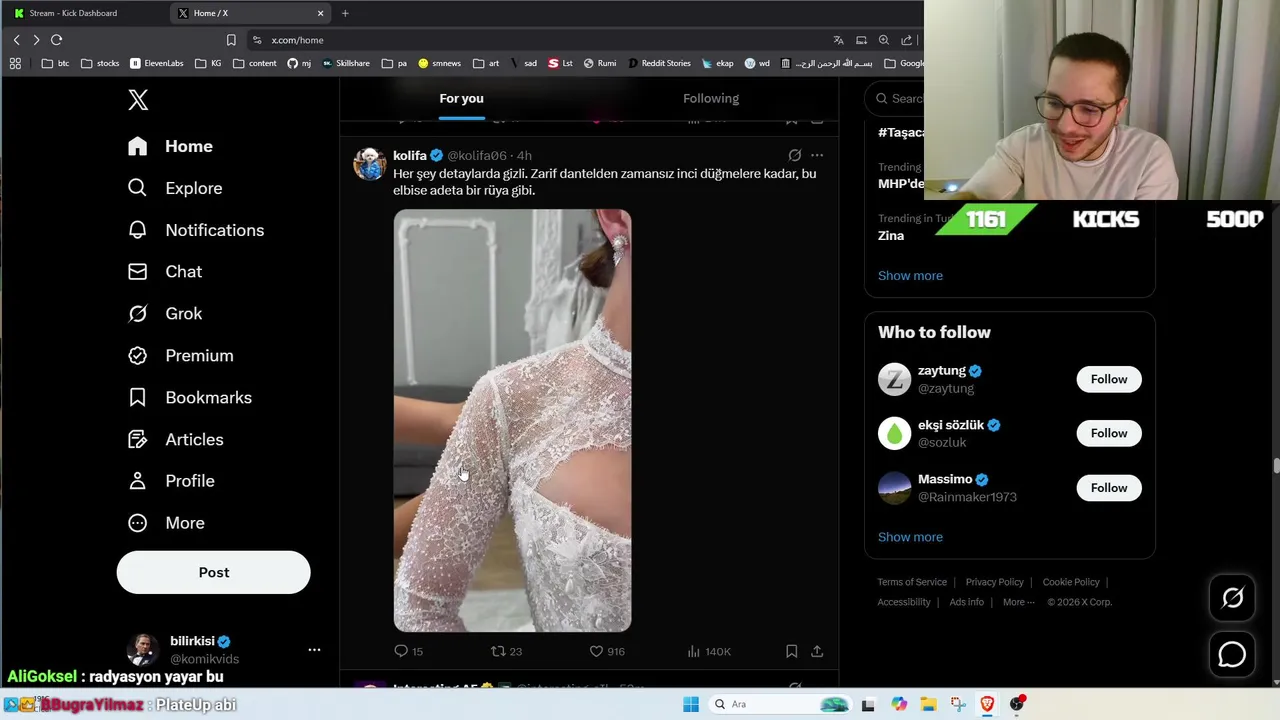
Task: Follow ekşi sözlük
Action: click(x=1109, y=434)
